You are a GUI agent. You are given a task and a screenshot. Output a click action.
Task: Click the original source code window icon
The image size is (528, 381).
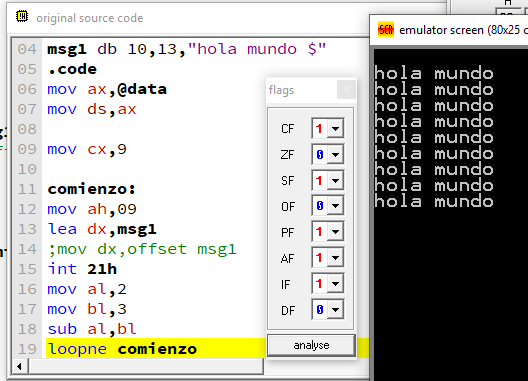[22, 17]
